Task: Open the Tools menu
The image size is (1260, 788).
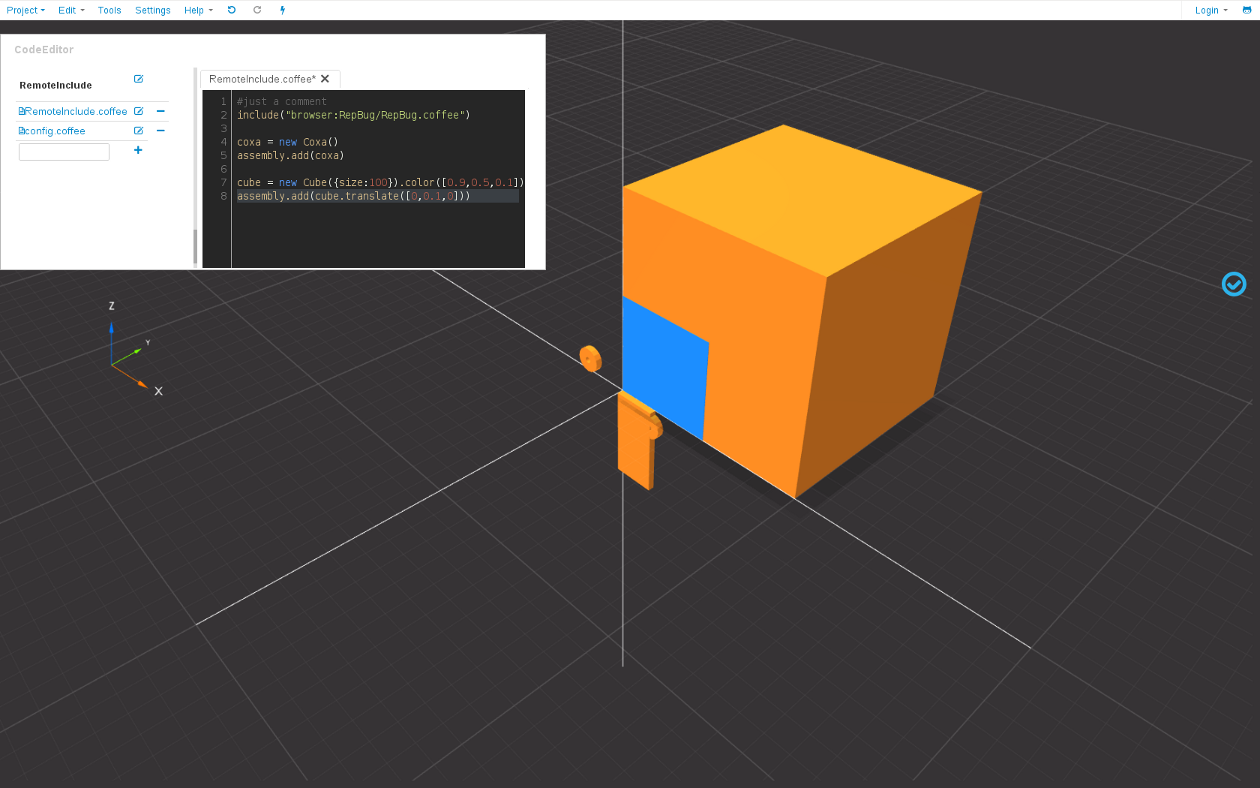Action: pyautogui.click(x=109, y=10)
